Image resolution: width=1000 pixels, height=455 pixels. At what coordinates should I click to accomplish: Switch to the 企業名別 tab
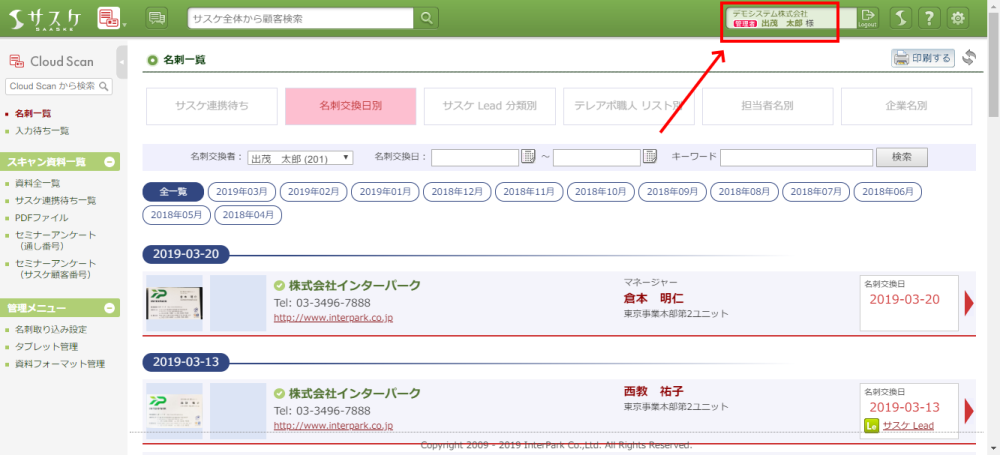tap(906, 106)
